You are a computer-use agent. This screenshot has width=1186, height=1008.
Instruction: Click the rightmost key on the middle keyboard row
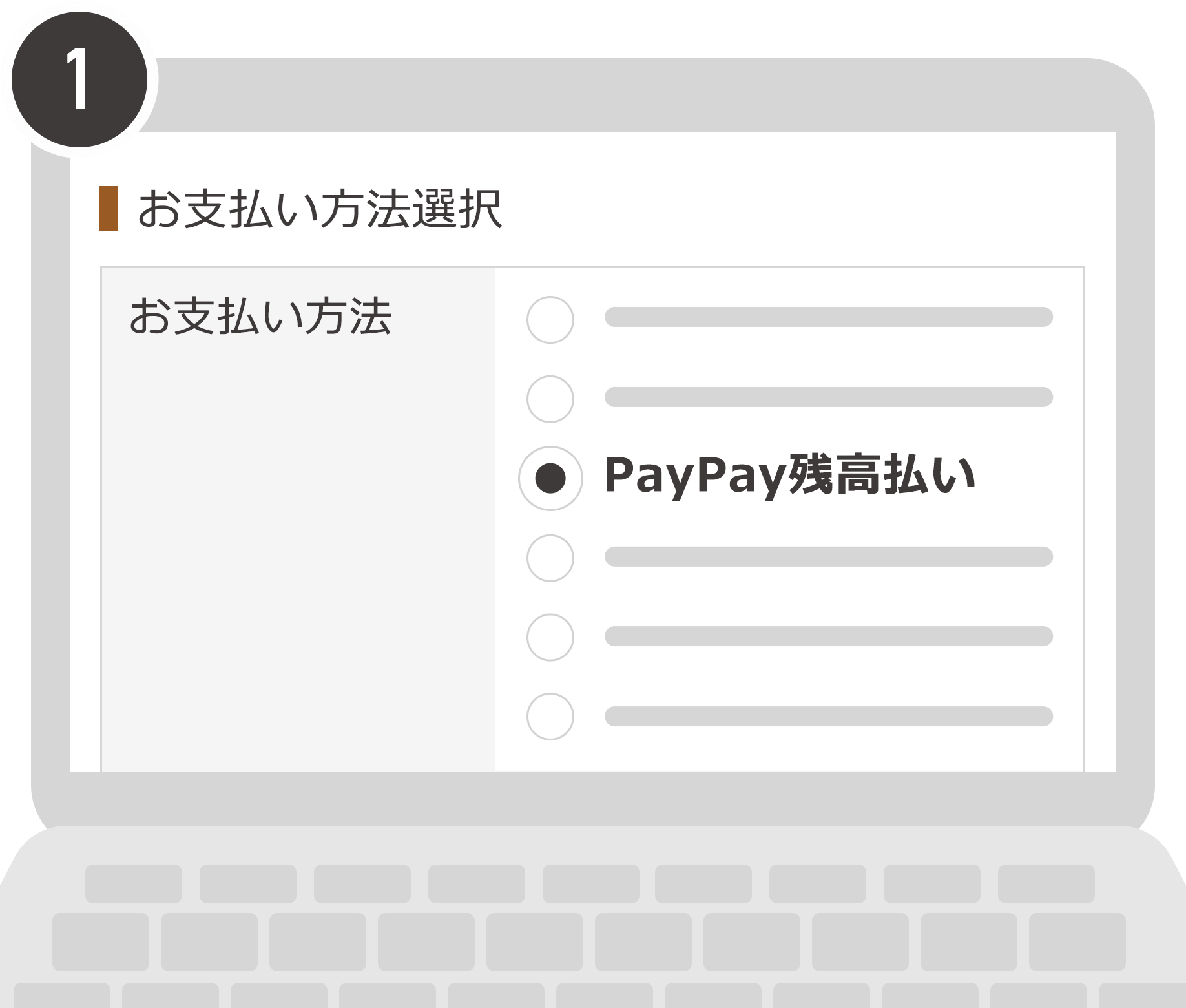coord(1077,941)
